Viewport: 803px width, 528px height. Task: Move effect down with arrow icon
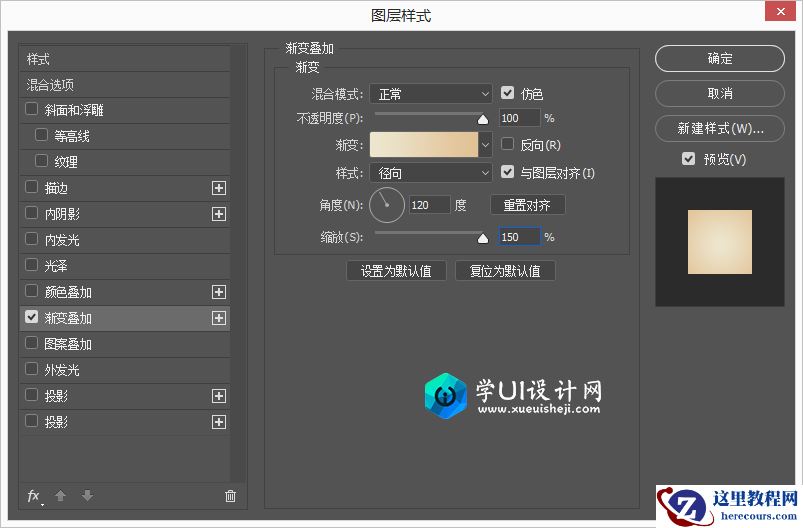point(88,496)
